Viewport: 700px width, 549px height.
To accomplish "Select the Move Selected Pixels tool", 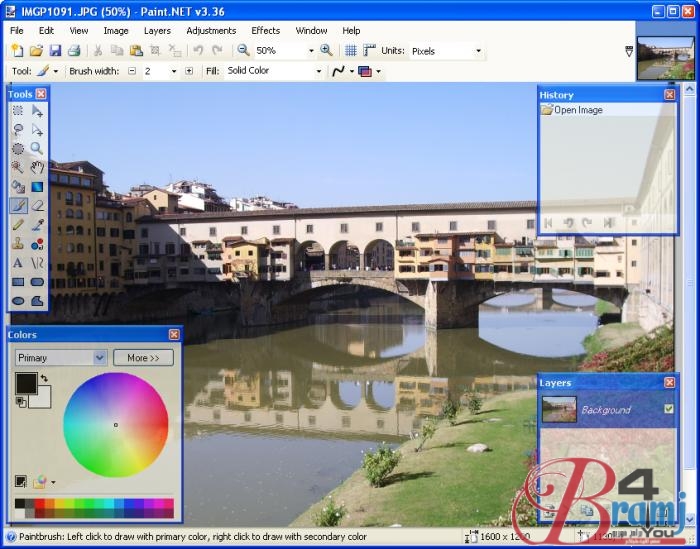I will coord(38,110).
